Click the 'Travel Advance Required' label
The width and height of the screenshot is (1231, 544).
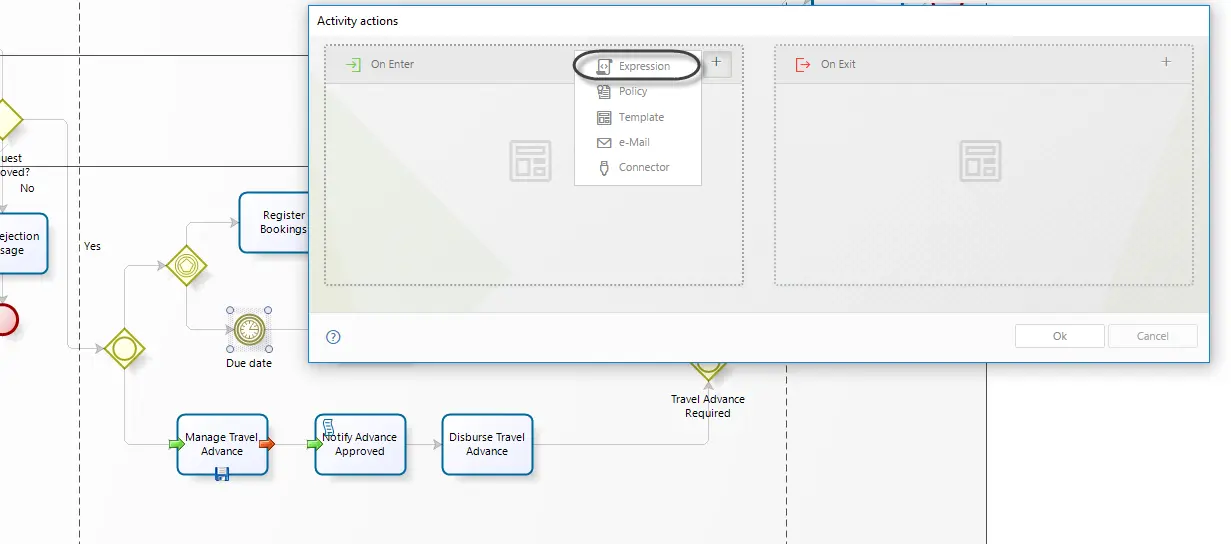[708, 406]
